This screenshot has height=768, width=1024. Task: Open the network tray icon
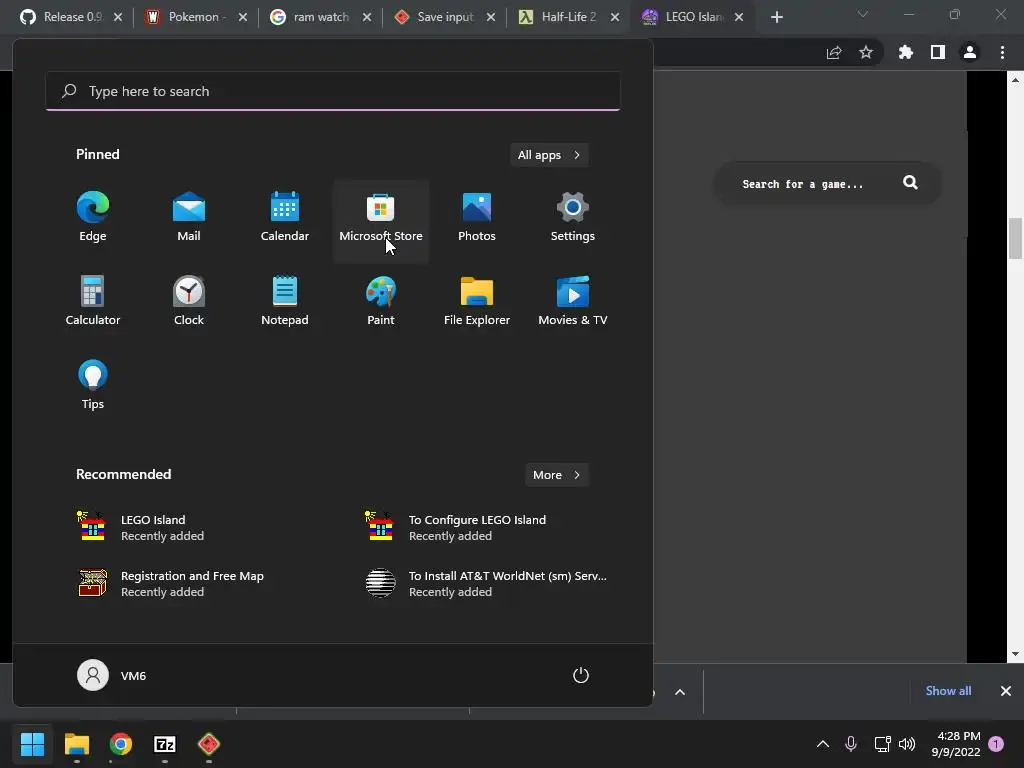coord(882,744)
